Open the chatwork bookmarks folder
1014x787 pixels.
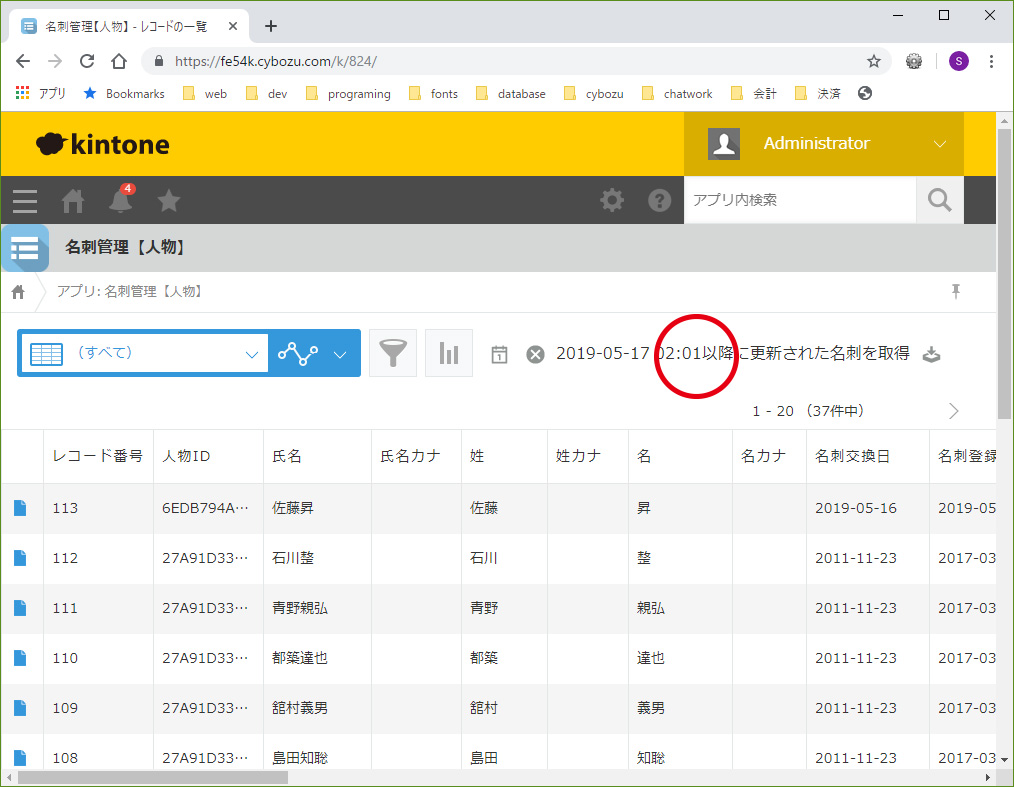677,94
